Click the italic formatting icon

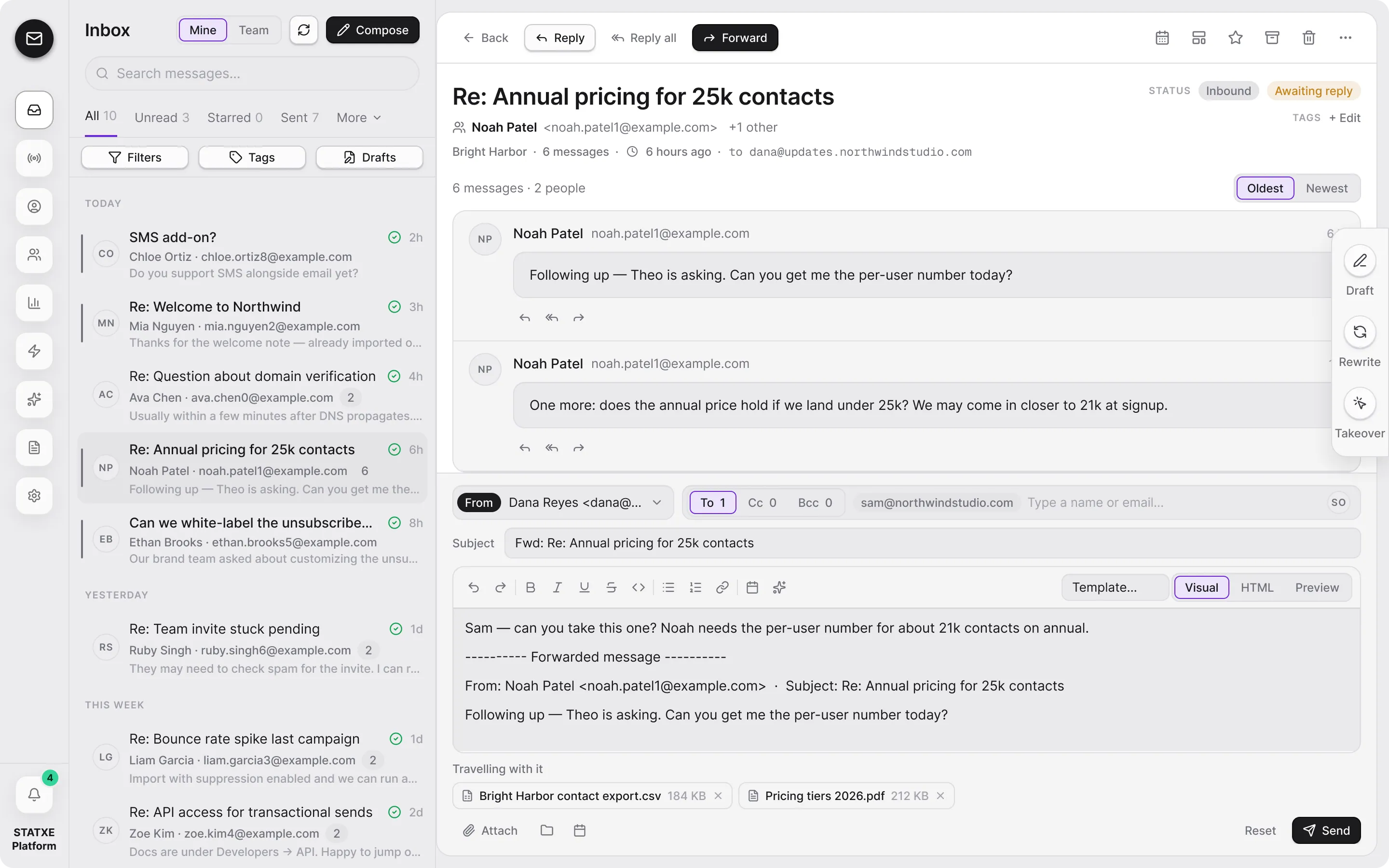pyautogui.click(x=558, y=587)
